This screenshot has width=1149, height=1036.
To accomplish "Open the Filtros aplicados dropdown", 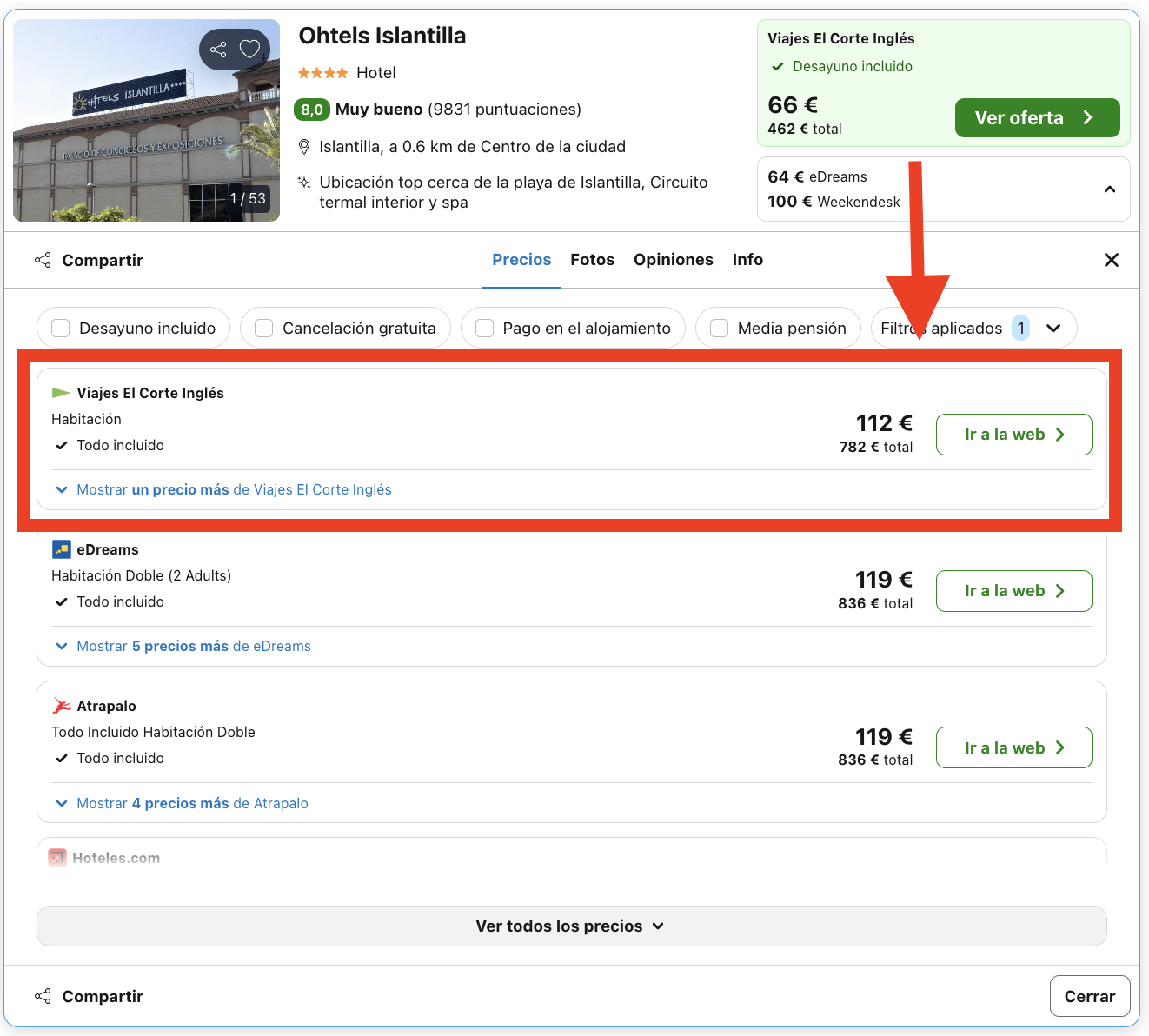I will (x=973, y=328).
